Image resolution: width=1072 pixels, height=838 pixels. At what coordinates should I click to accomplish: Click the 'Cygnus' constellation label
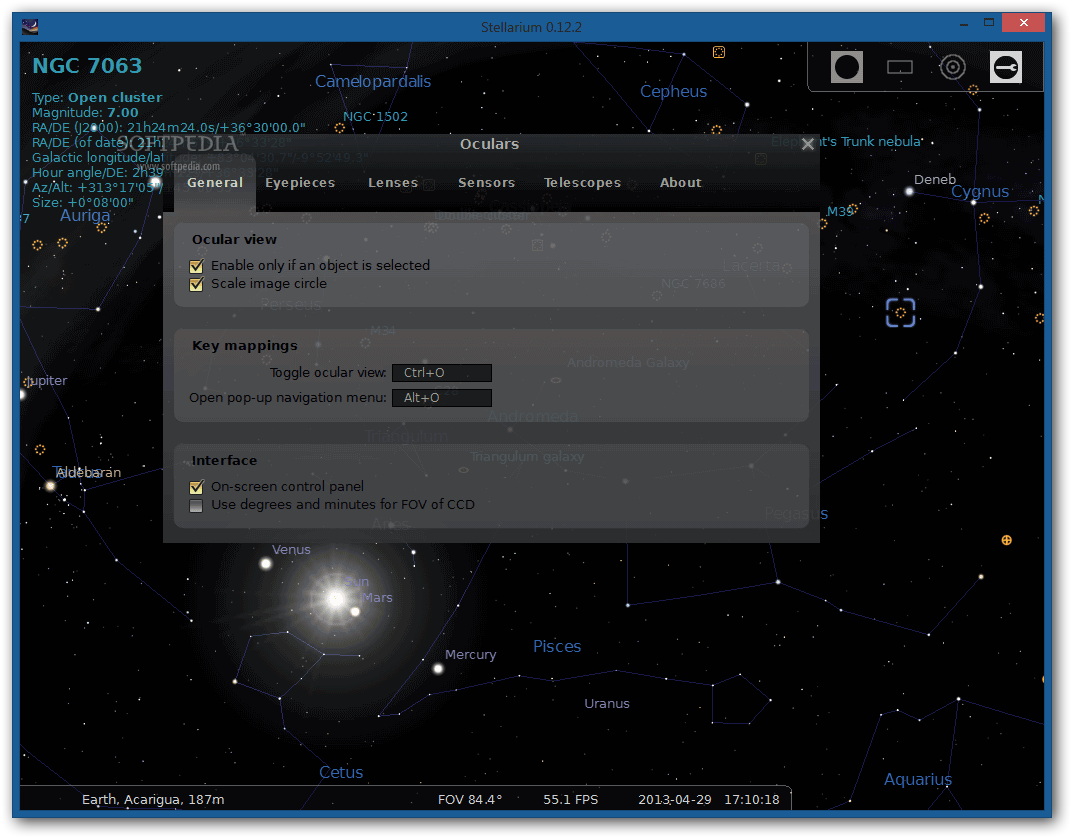(x=980, y=192)
